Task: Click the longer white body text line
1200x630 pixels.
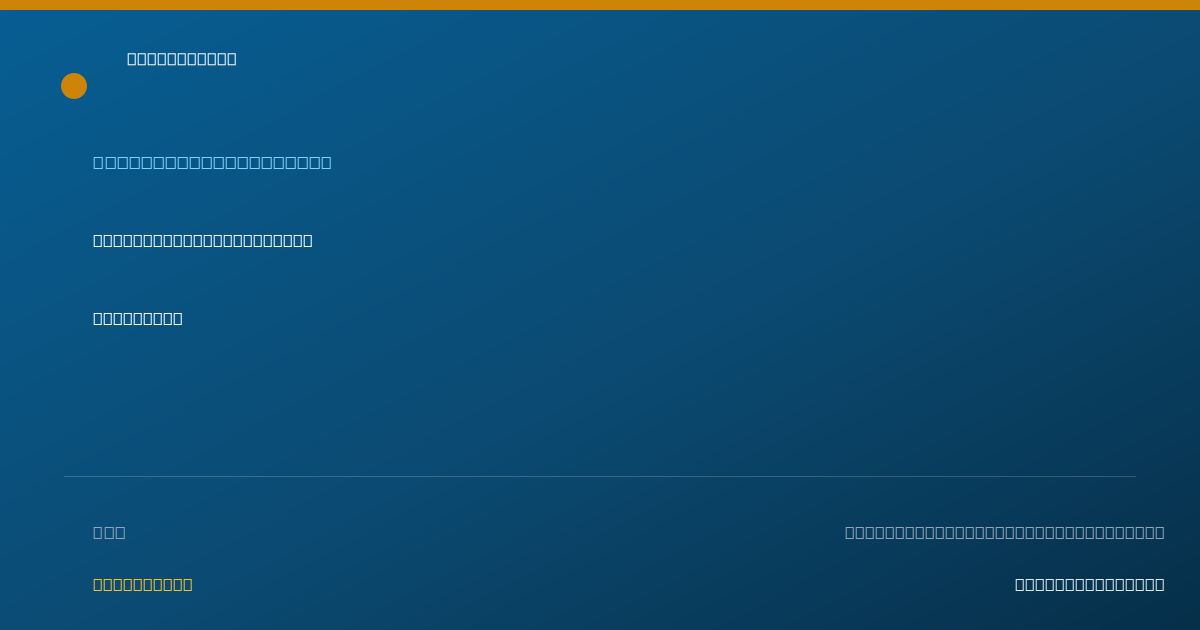Action: pos(203,240)
